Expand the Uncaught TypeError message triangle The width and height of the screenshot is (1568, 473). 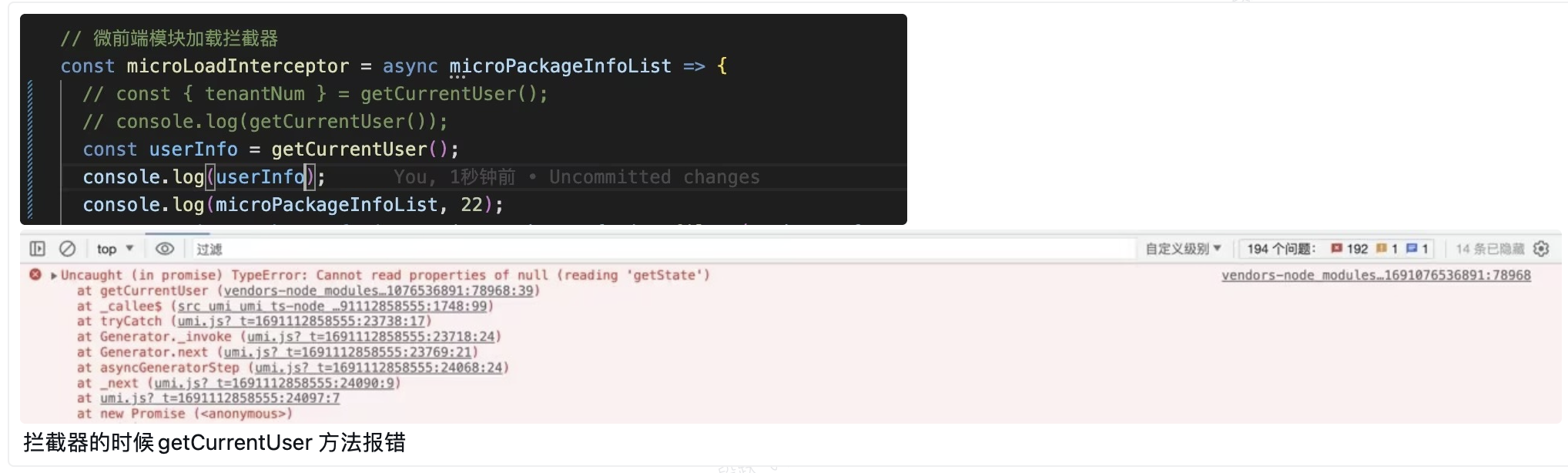54,275
